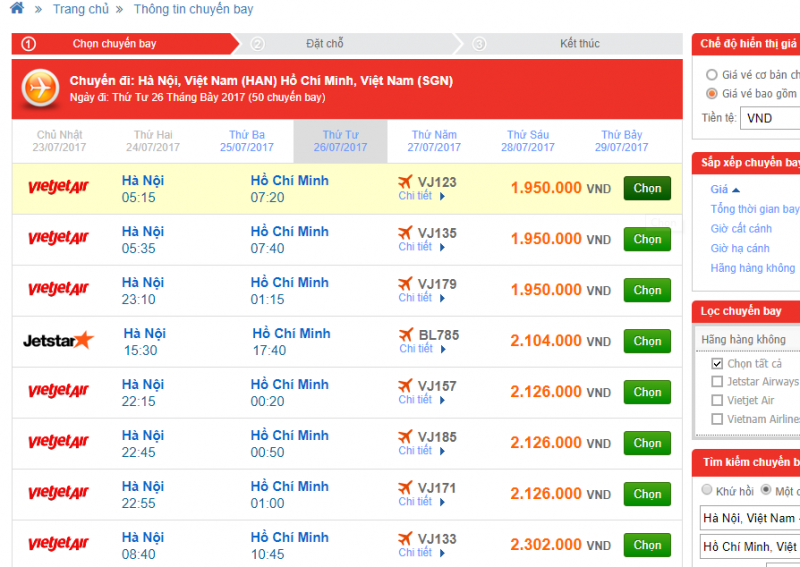The width and height of the screenshot is (800, 567).
Task: Expand Chi tiết for flight BL785
Action: 423,349
